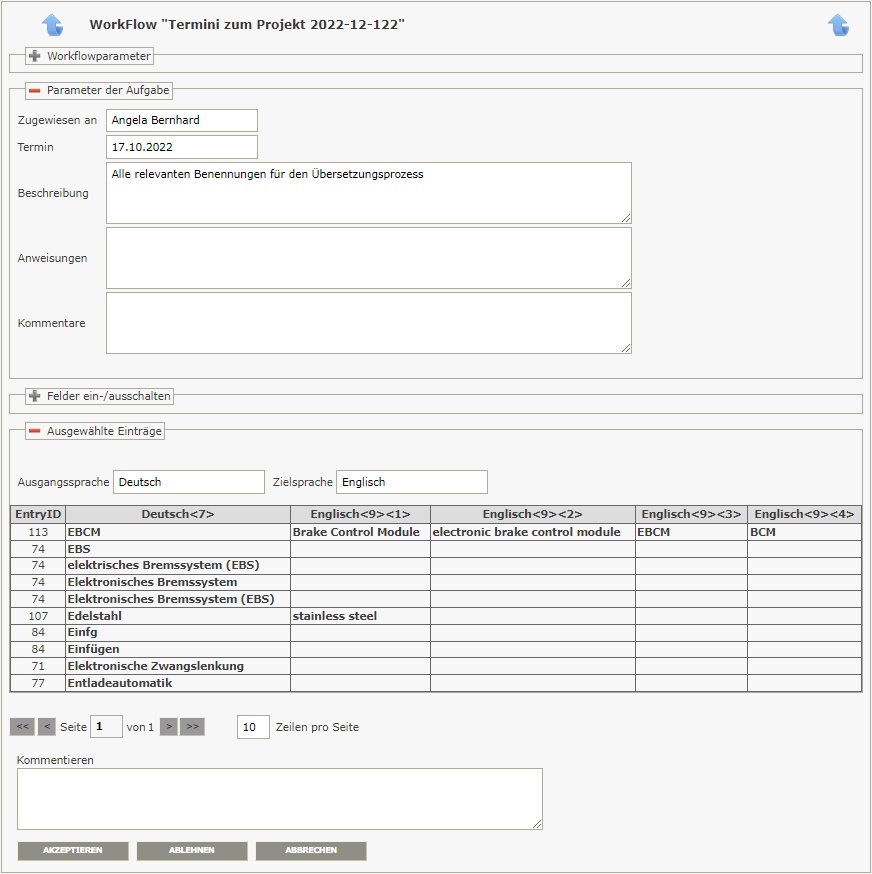Image resolution: width=872 pixels, height=874 pixels.
Task: Expand the Workflowparameter section
Action: pyautogui.click(x=35, y=56)
